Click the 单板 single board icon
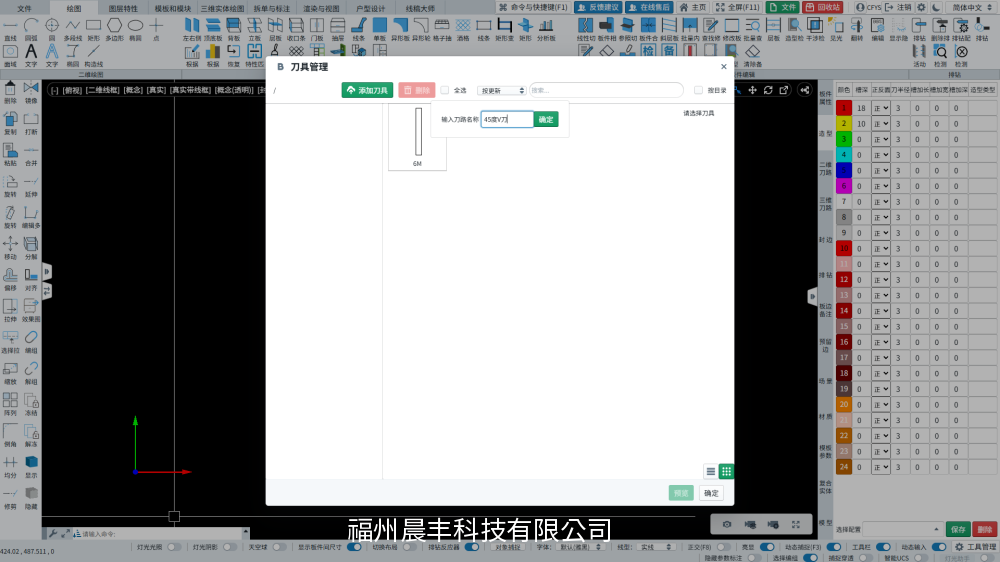Image resolution: width=1000 pixels, height=562 pixels. [379, 29]
